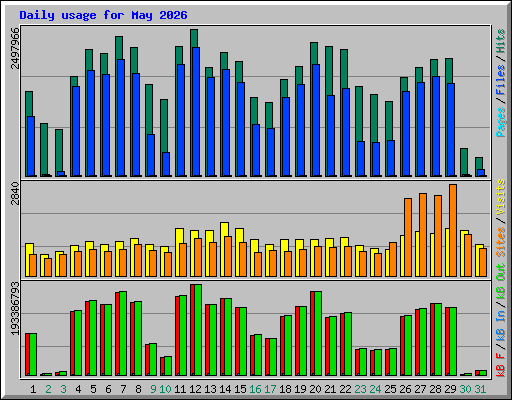The width and height of the screenshot is (512, 400).
Task: Click the "Daily usage for May 2026" title
Action: pos(103,15)
